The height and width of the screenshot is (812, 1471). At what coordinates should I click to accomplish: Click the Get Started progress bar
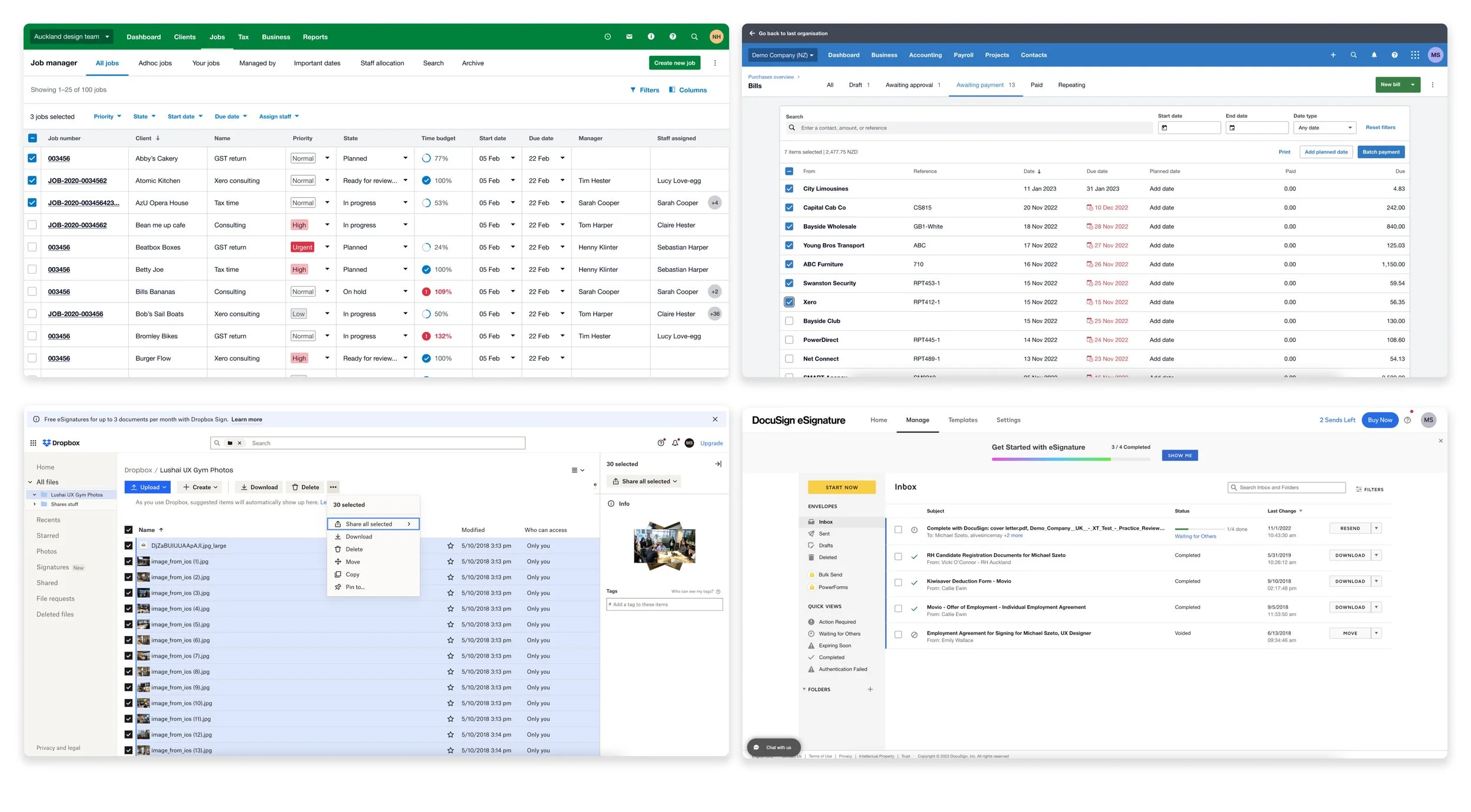[x=1070, y=459]
